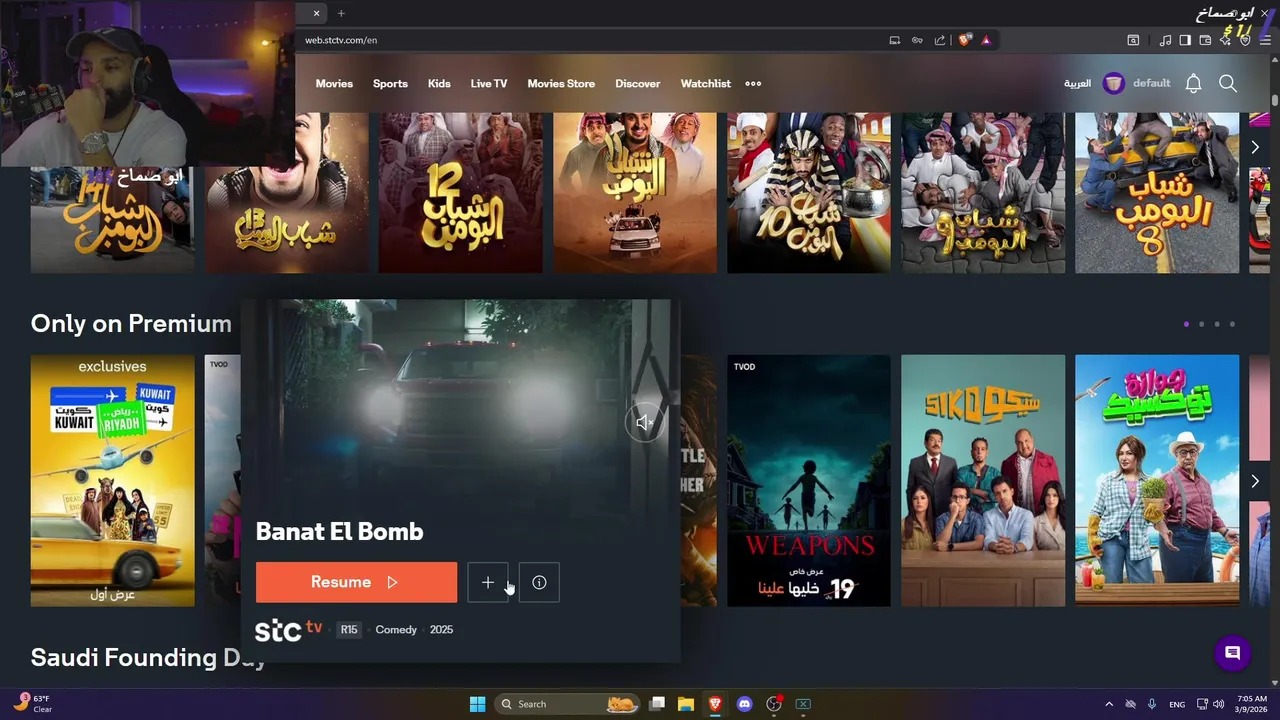The width and height of the screenshot is (1280, 720).
Task: Show Banat El Bomb info details
Action: click(x=539, y=582)
